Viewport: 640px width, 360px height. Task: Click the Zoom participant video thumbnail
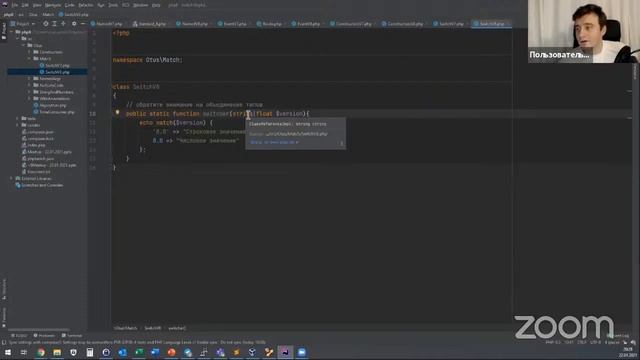(x=584, y=31)
